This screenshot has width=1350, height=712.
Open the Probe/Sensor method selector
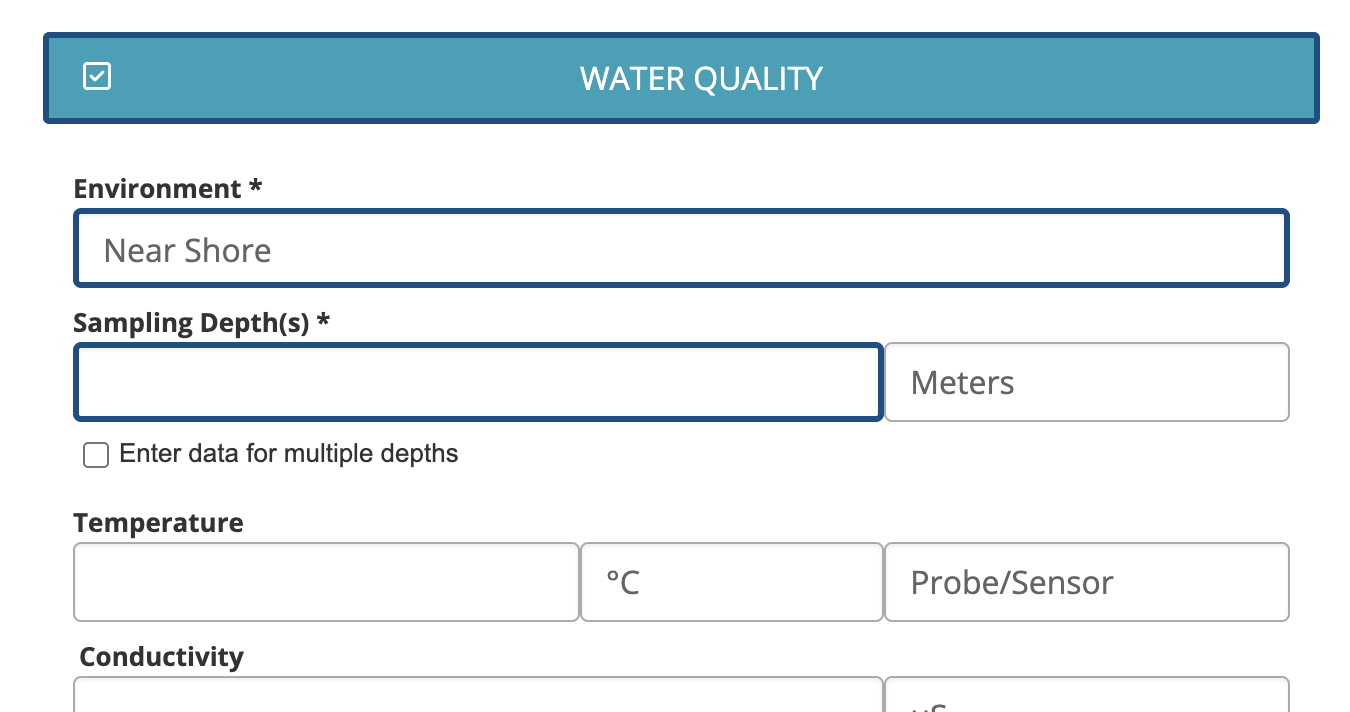tap(1086, 582)
